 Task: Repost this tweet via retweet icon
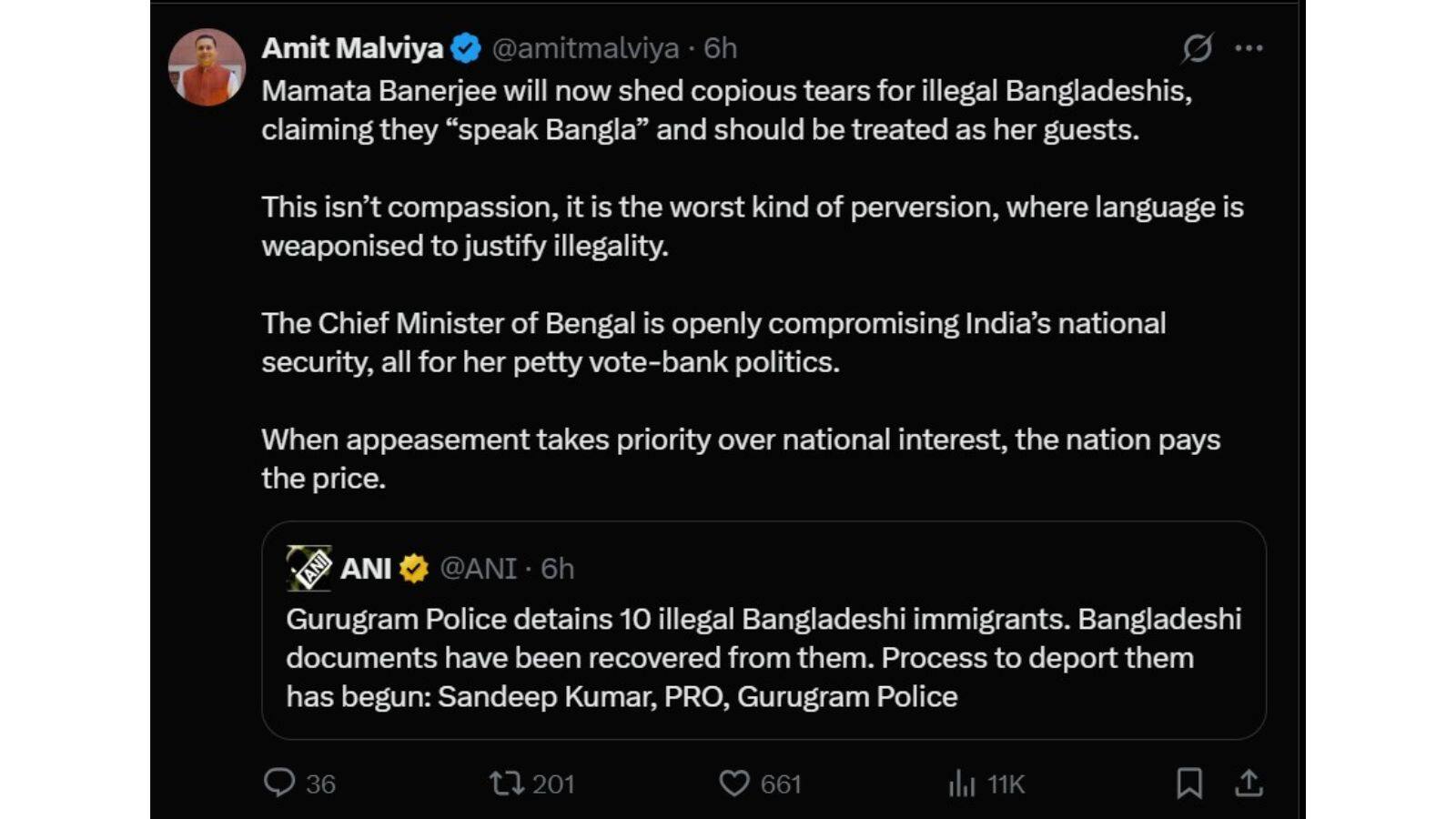506,783
